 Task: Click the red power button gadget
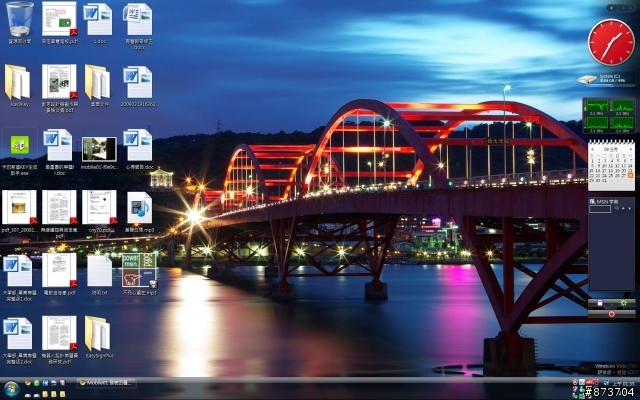611,314
